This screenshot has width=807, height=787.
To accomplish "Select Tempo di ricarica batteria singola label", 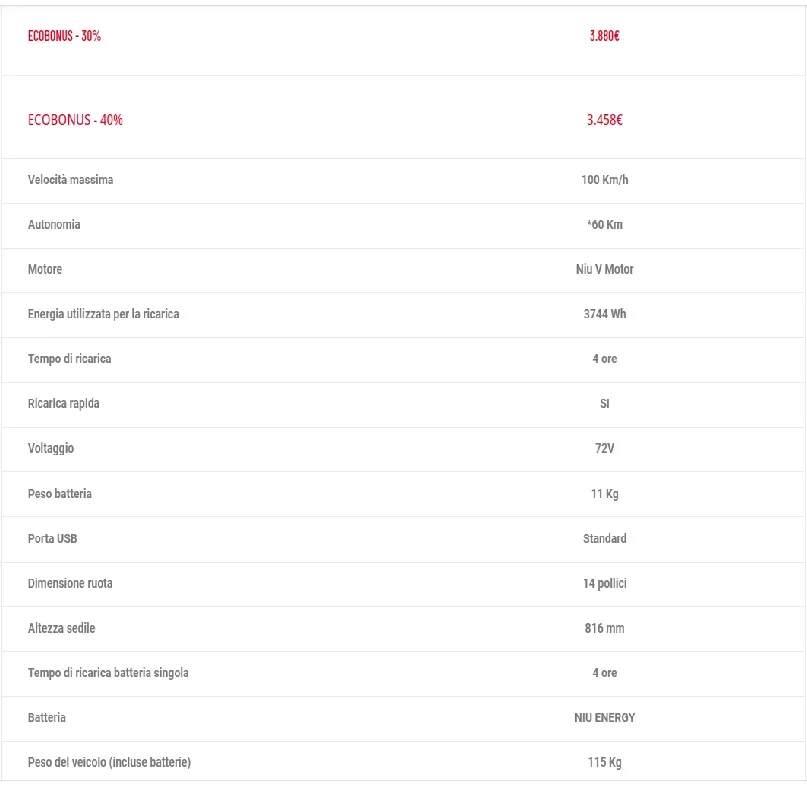I will coord(108,673).
